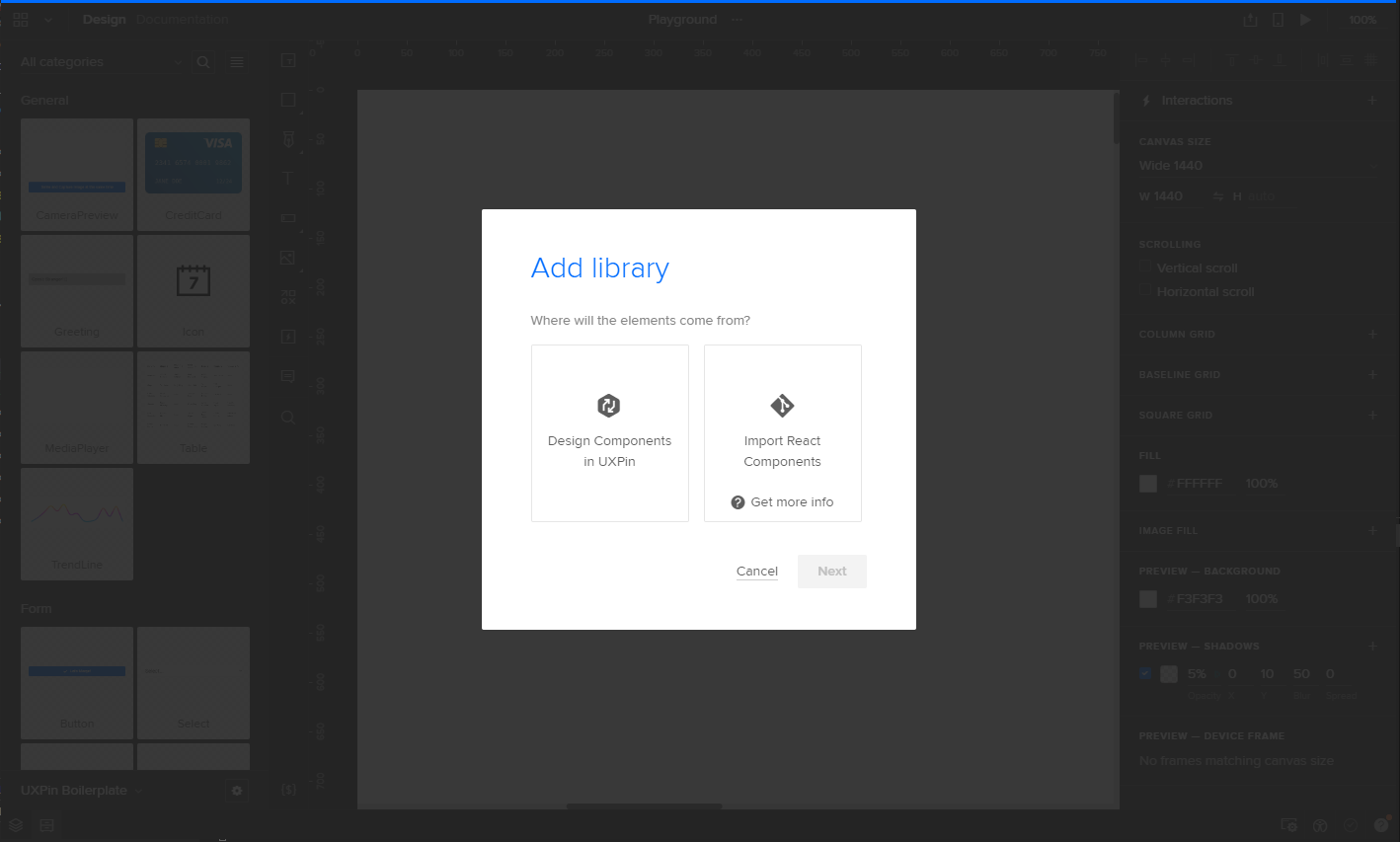This screenshot has width=1400, height=842.
Task: Click the question mark help icon in dialog
Action: (x=738, y=502)
